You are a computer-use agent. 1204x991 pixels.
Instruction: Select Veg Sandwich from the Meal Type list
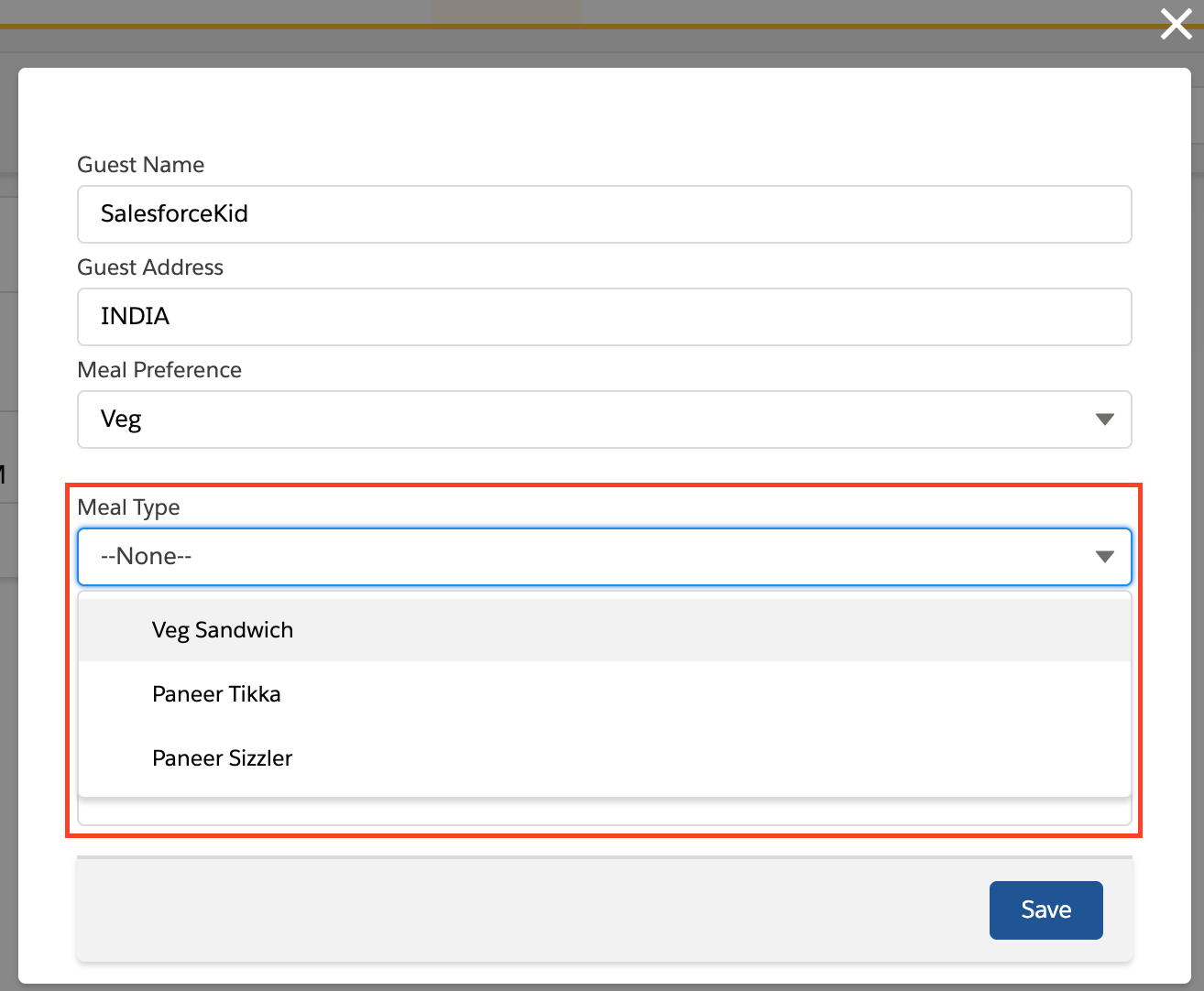222,629
